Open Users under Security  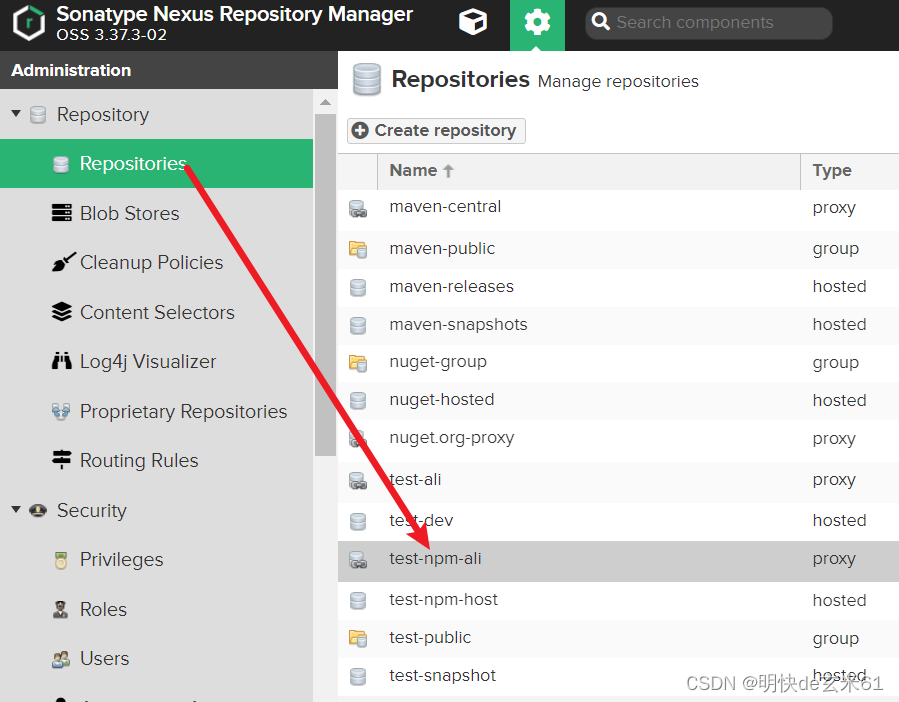point(157,658)
